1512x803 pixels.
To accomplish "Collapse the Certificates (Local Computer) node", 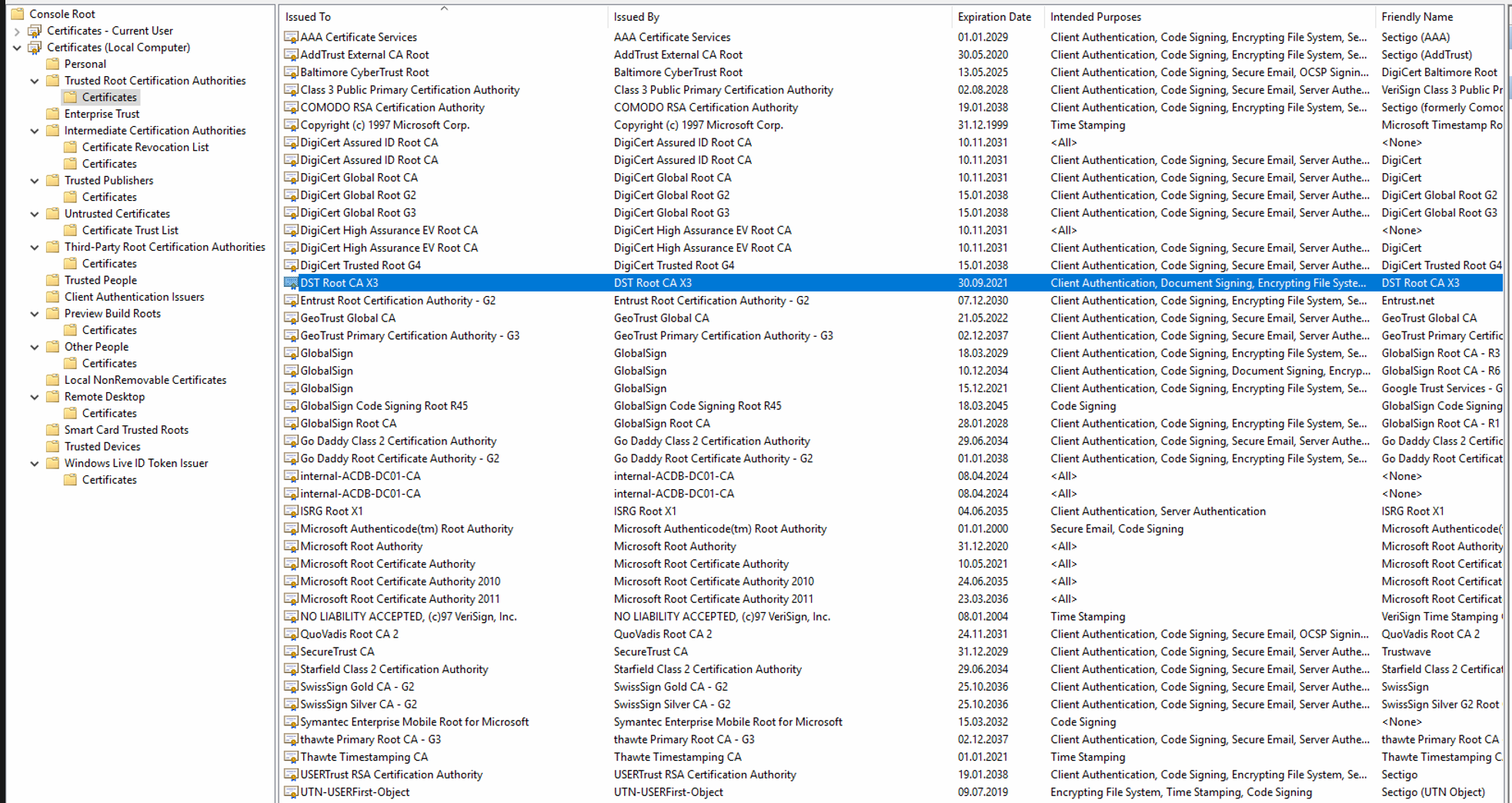I will click(17, 48).
